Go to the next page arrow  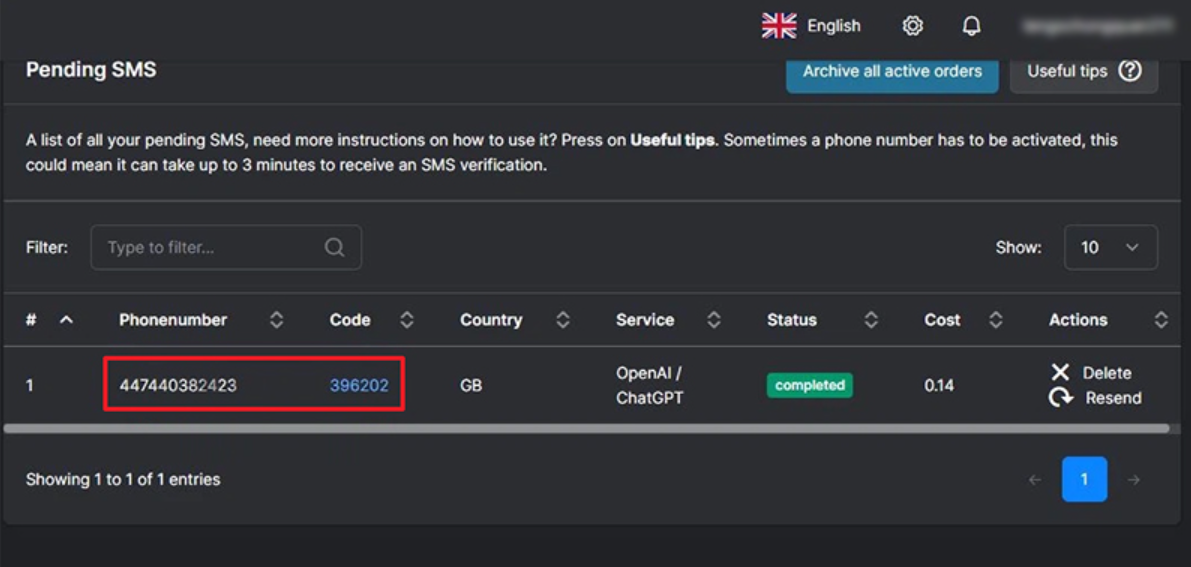tap(1133, 480)
